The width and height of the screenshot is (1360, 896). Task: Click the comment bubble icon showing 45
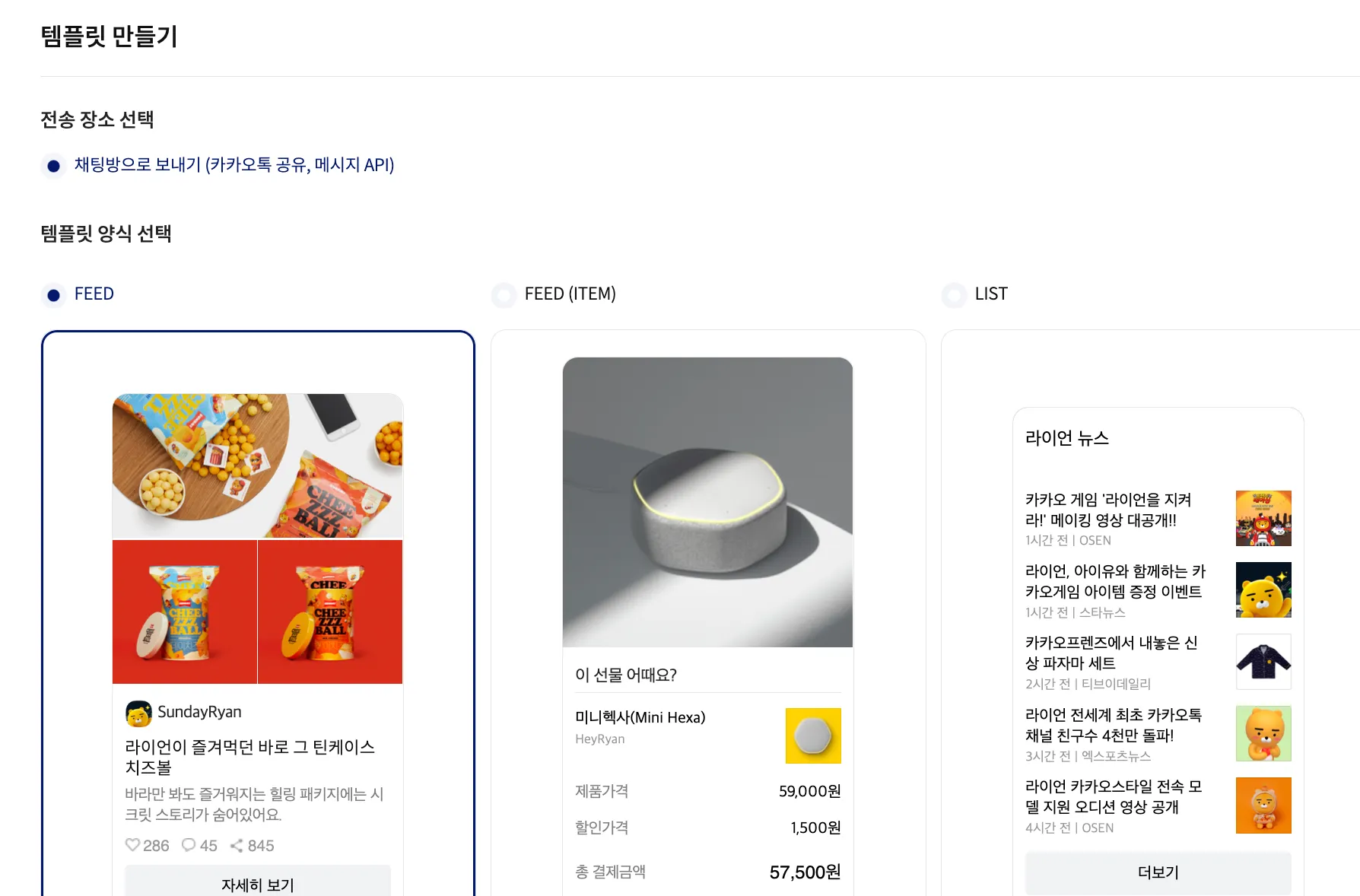point(189,845)
